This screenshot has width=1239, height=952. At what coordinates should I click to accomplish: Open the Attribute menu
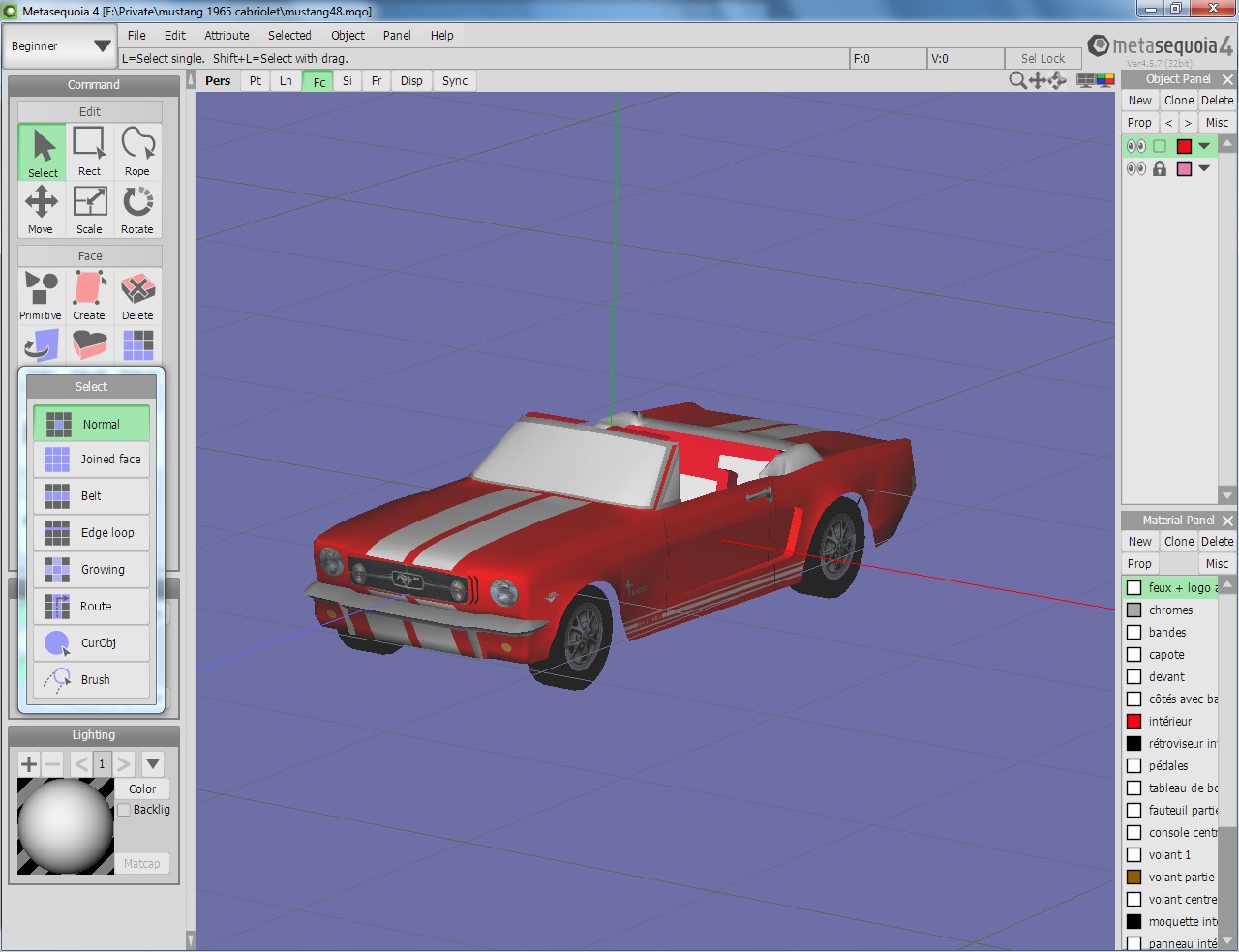(x=227, y=36)
